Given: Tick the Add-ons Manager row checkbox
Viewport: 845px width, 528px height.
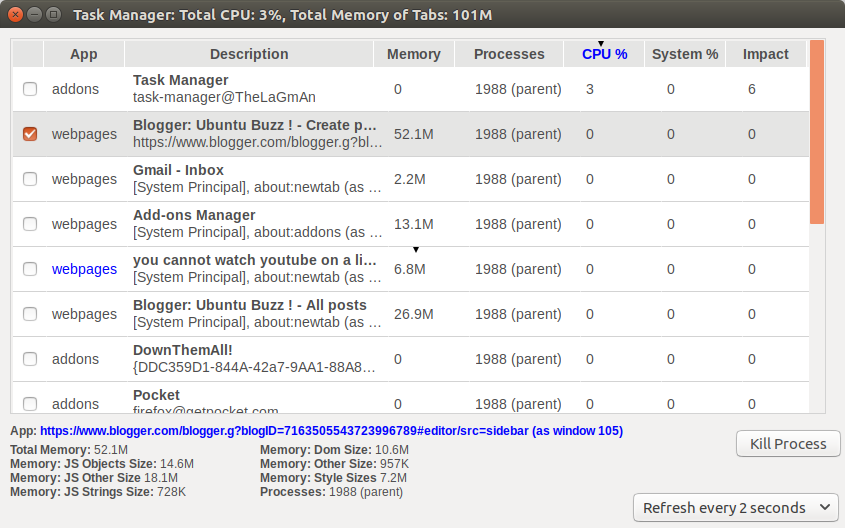Looking at the screenshot, I should coord(30,224).
